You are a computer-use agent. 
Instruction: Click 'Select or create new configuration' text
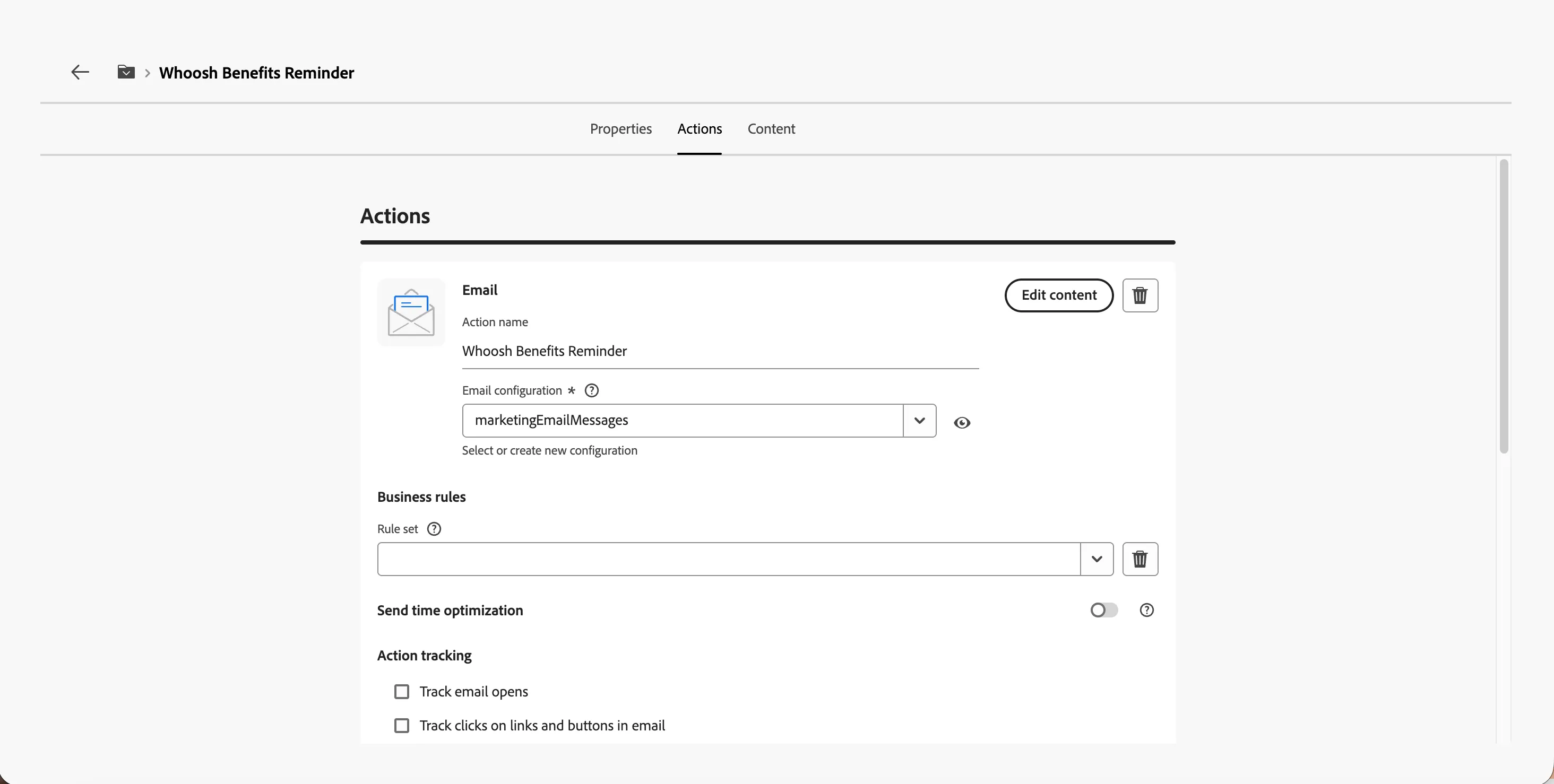click(x=549, y=450)
